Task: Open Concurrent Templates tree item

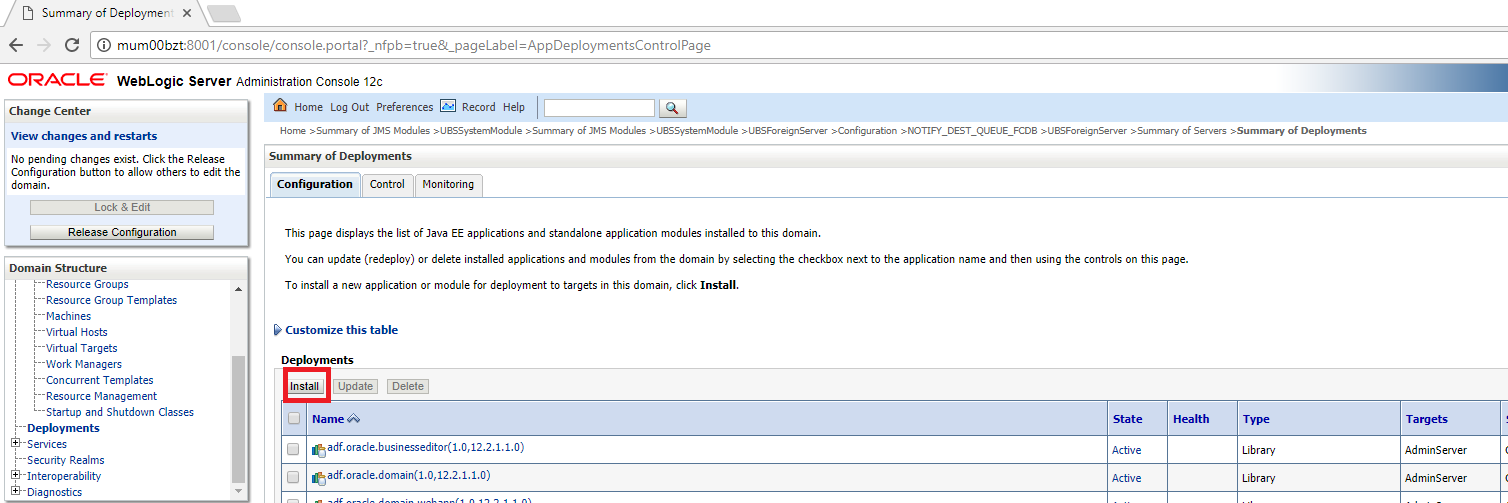Action: [100, 380]
